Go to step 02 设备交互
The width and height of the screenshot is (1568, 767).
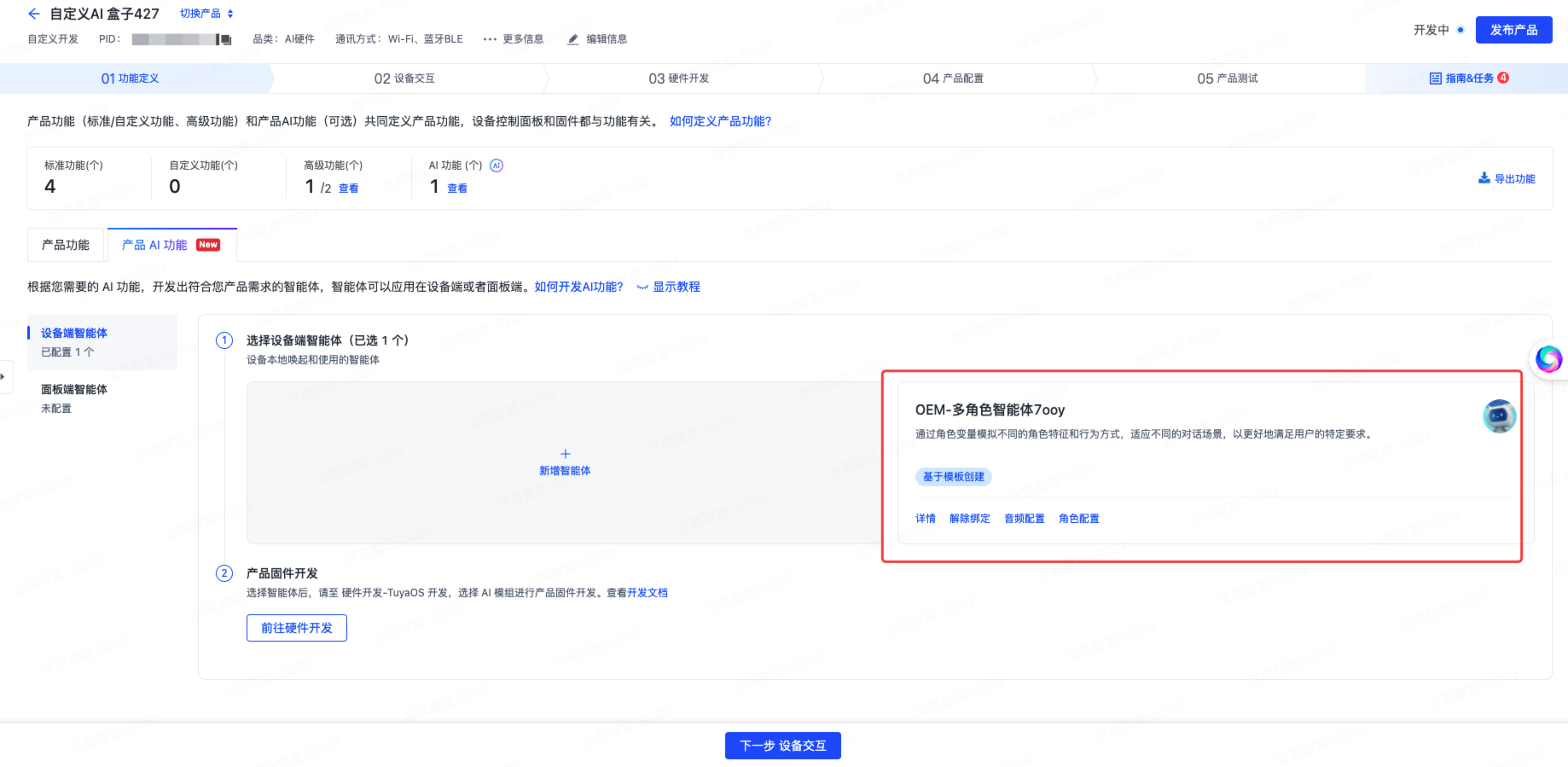pyautogui.click(x=404, y=78)
